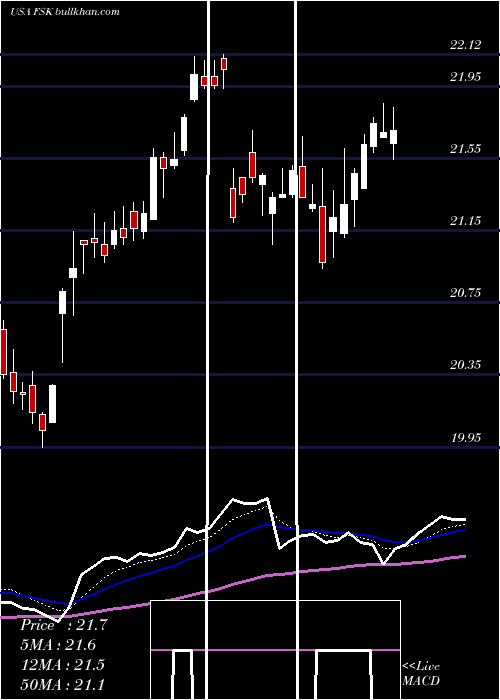The image size is (500, 700).
Task: Click the 12MA : 21.5 value
Action: [x=62, y=664]
